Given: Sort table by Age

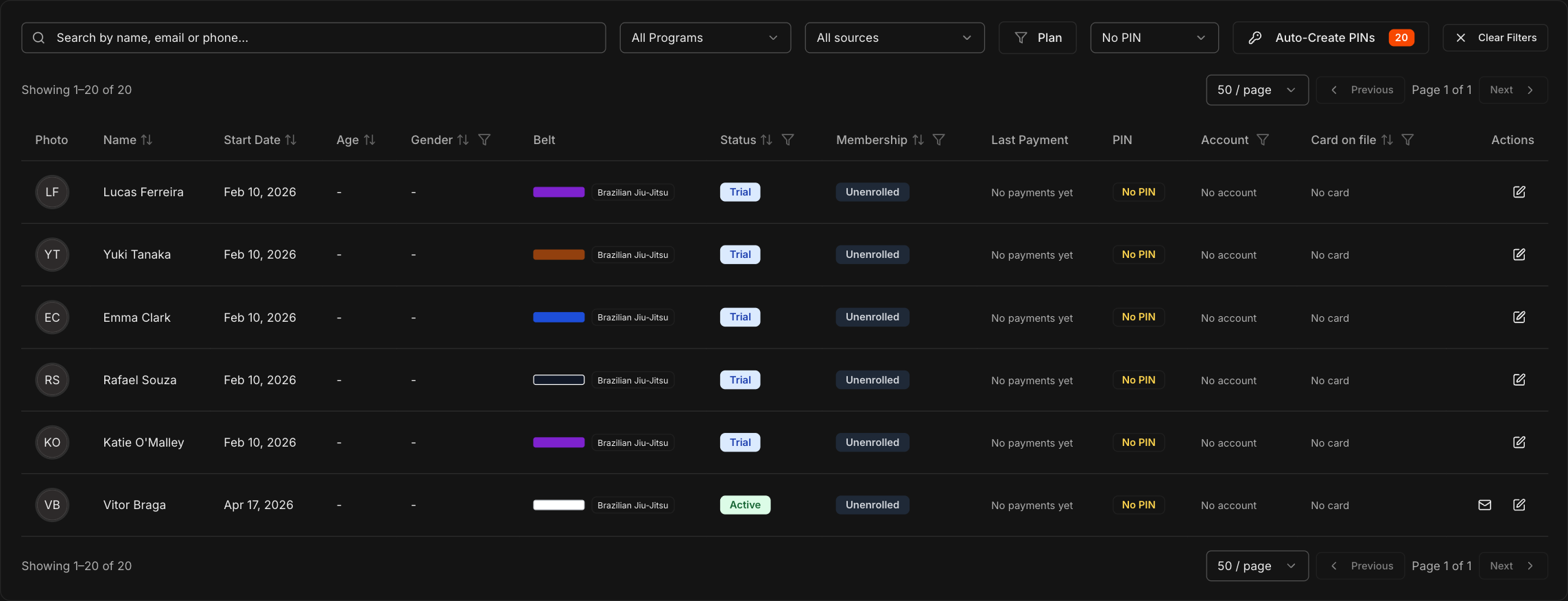Looking at the screenshot, I should 370,140.
